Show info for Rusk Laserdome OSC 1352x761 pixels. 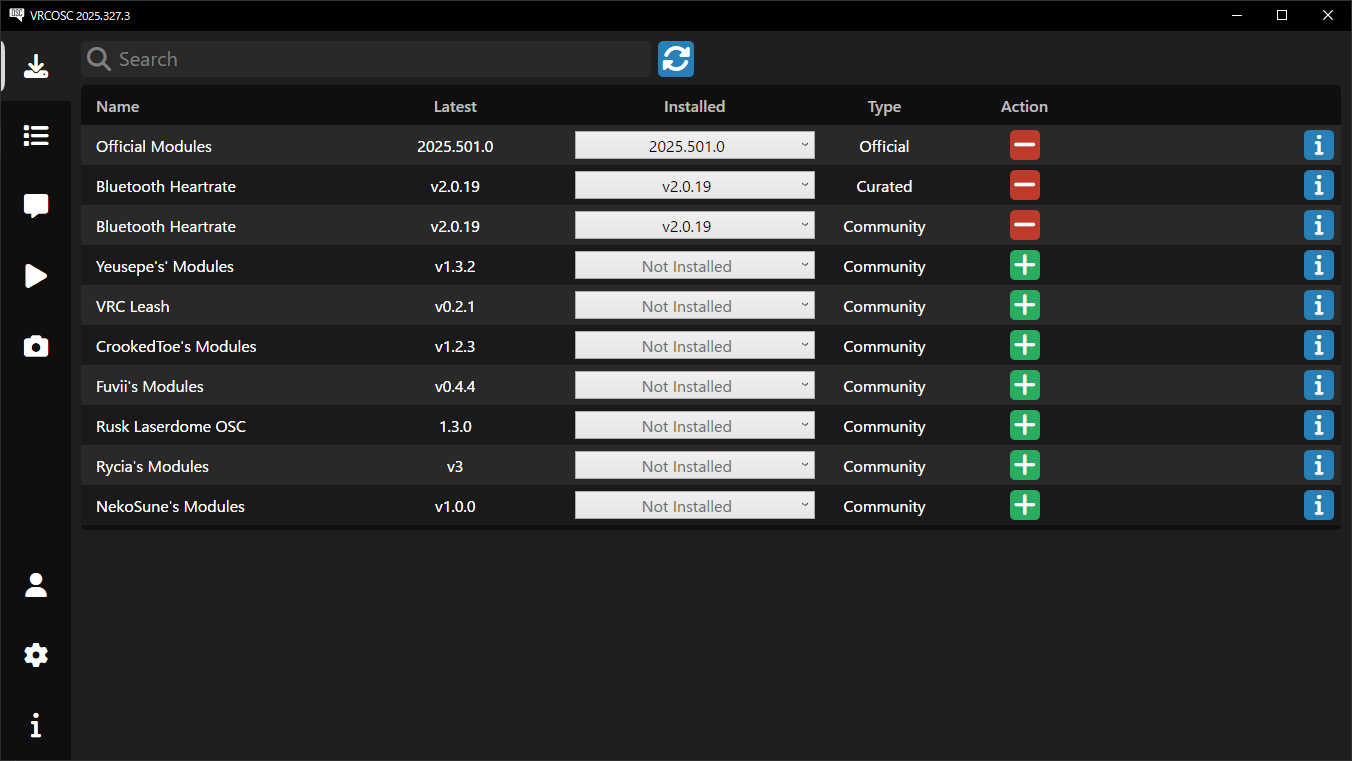coord(1318,425)
